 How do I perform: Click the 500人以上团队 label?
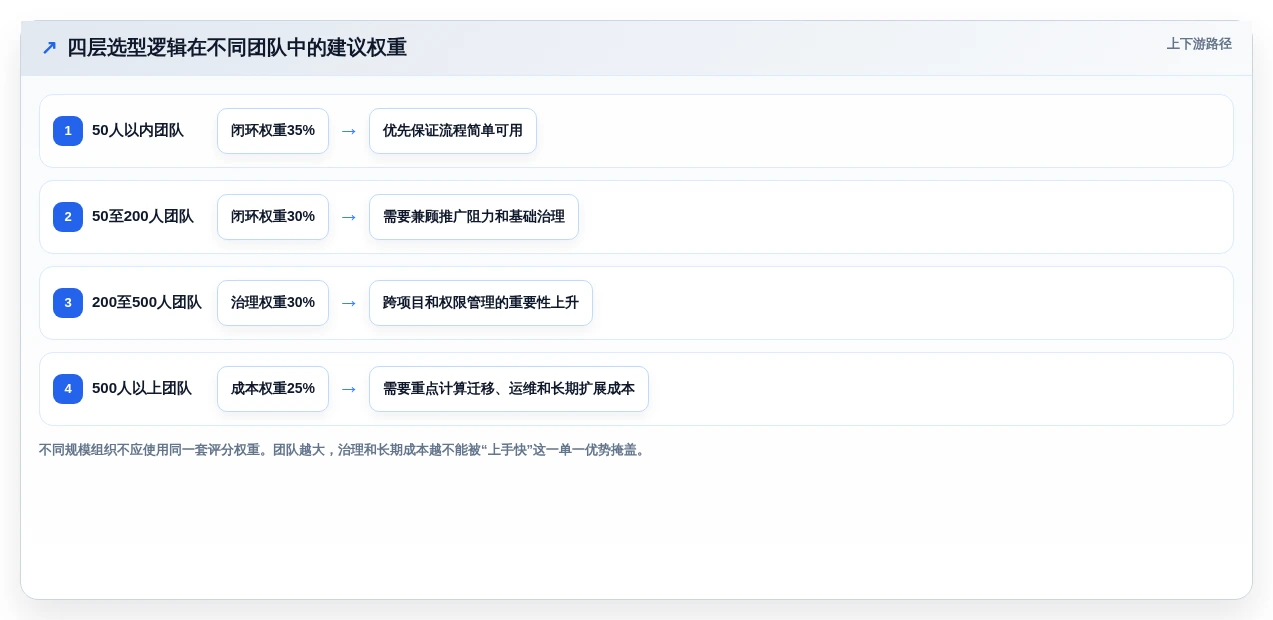pyautogui.click(x=142, y=389)
